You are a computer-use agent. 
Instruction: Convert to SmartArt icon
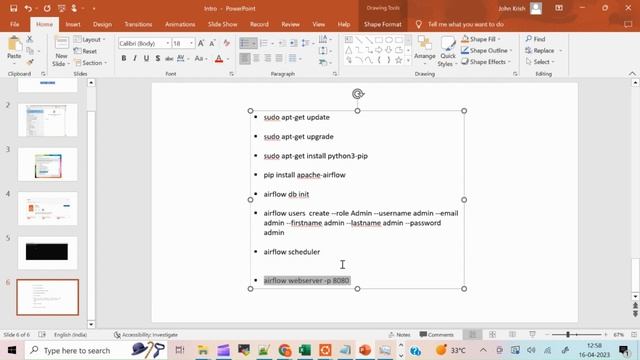pos(324,62)
